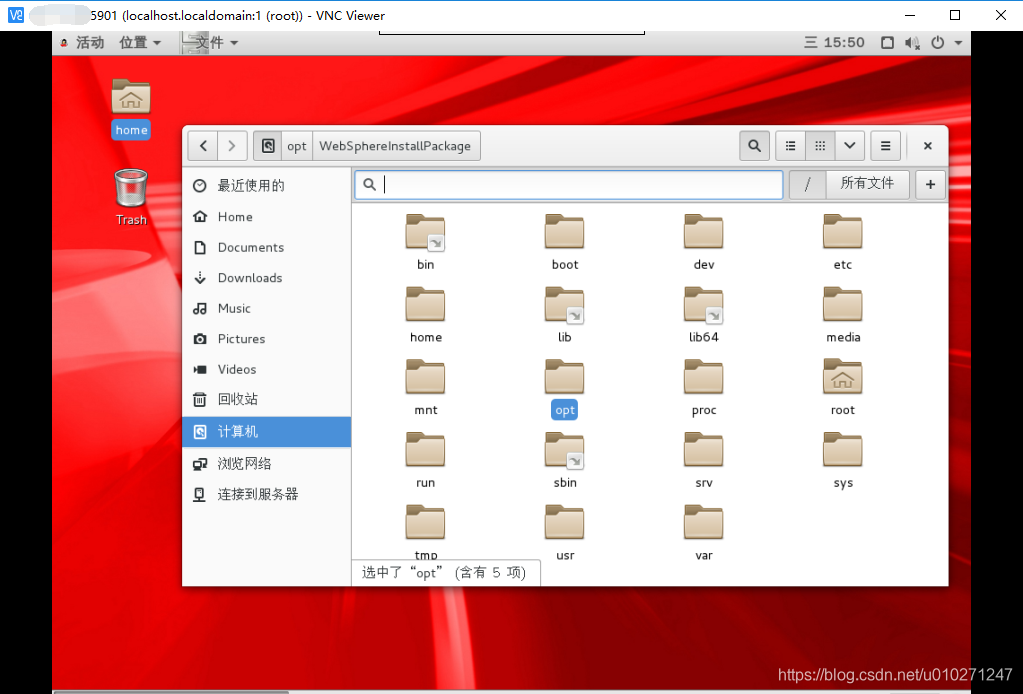The width and height of the screenshot is (1023, 694).
Task: Go back with the left arrow button
Action: tap(203, 145)
